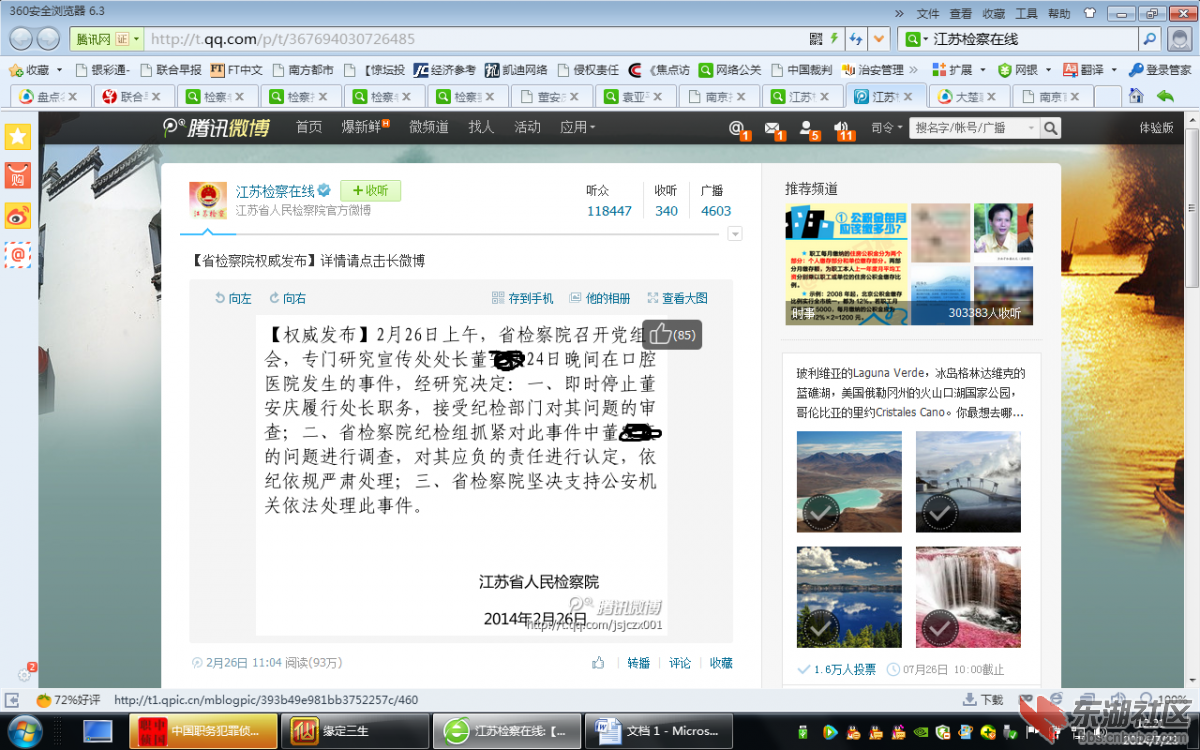Open the Windows Start orb

27,730
